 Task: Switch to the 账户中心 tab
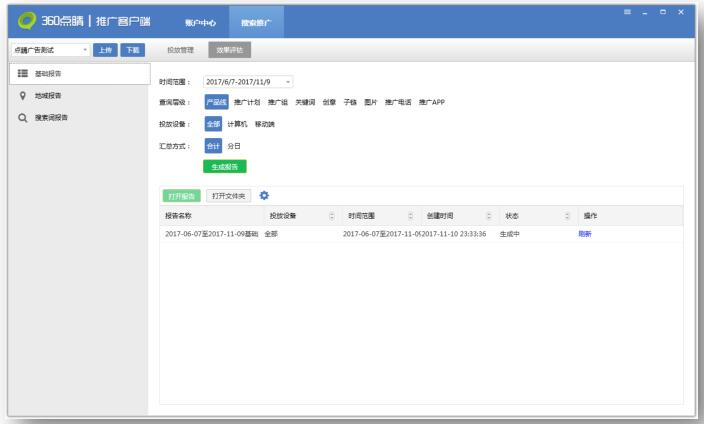pyautogui.click(x=197, y=21)
